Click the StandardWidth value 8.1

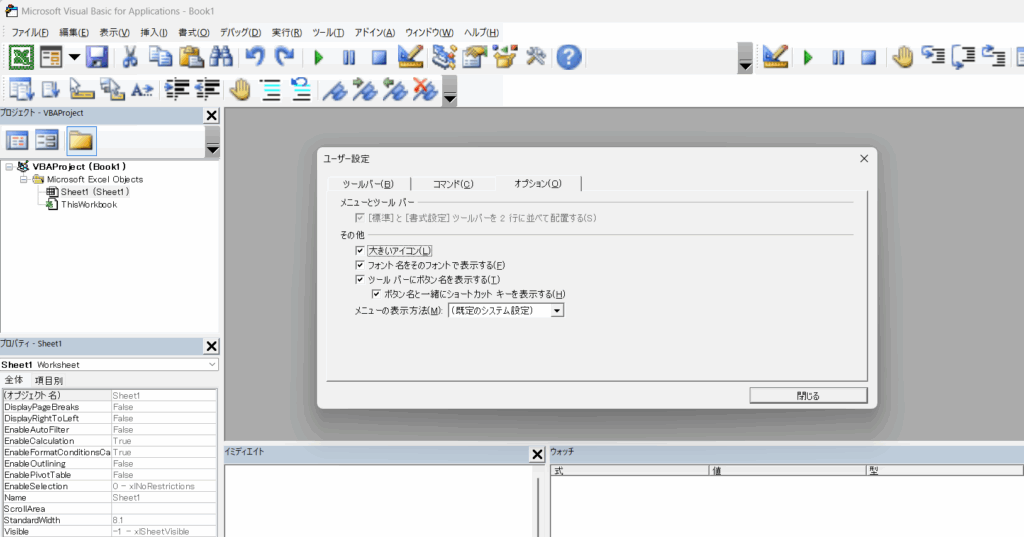pos(164,520)
